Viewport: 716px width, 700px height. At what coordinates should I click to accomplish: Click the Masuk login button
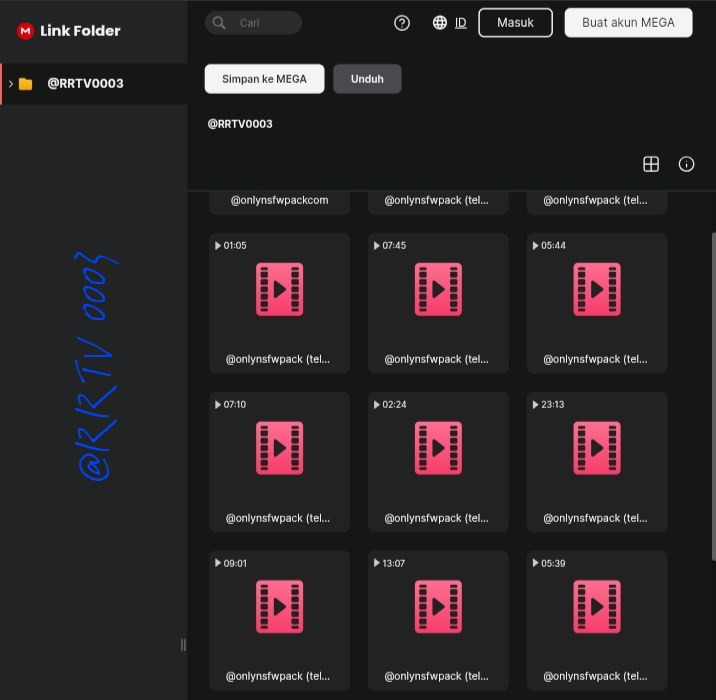tap(516, 23)
